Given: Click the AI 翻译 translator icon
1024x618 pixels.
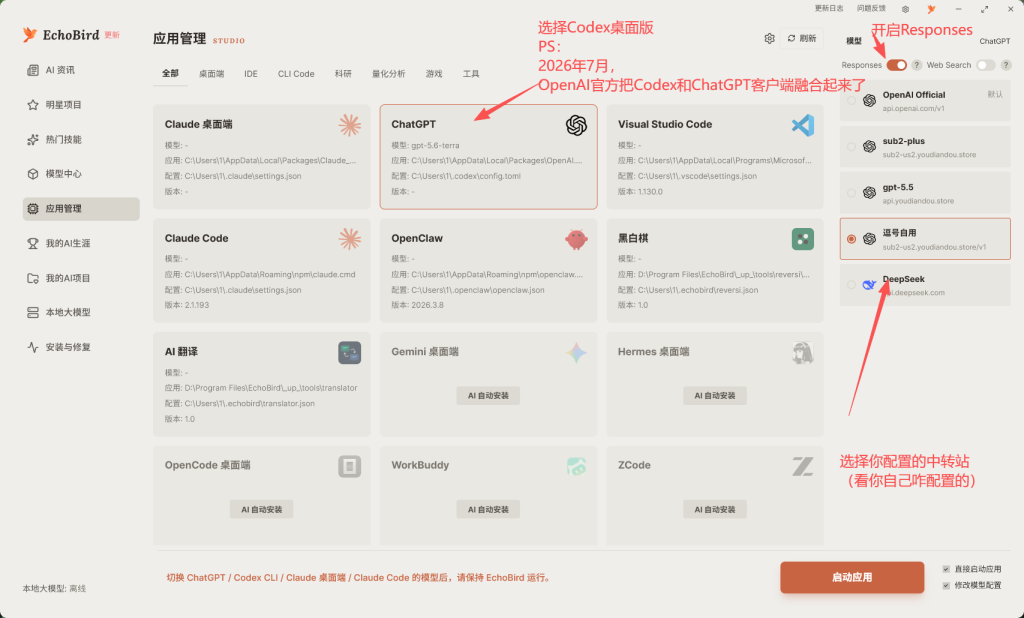Looking at the screenshot, I should 349,353.
